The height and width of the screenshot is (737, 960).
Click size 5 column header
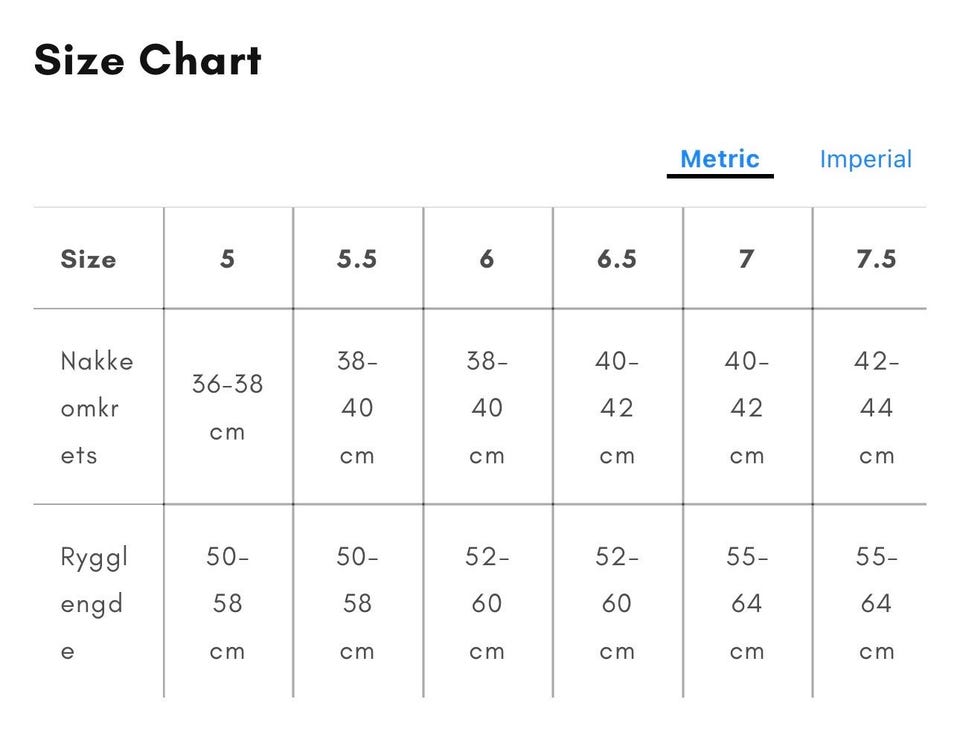[x=228, y=259]
